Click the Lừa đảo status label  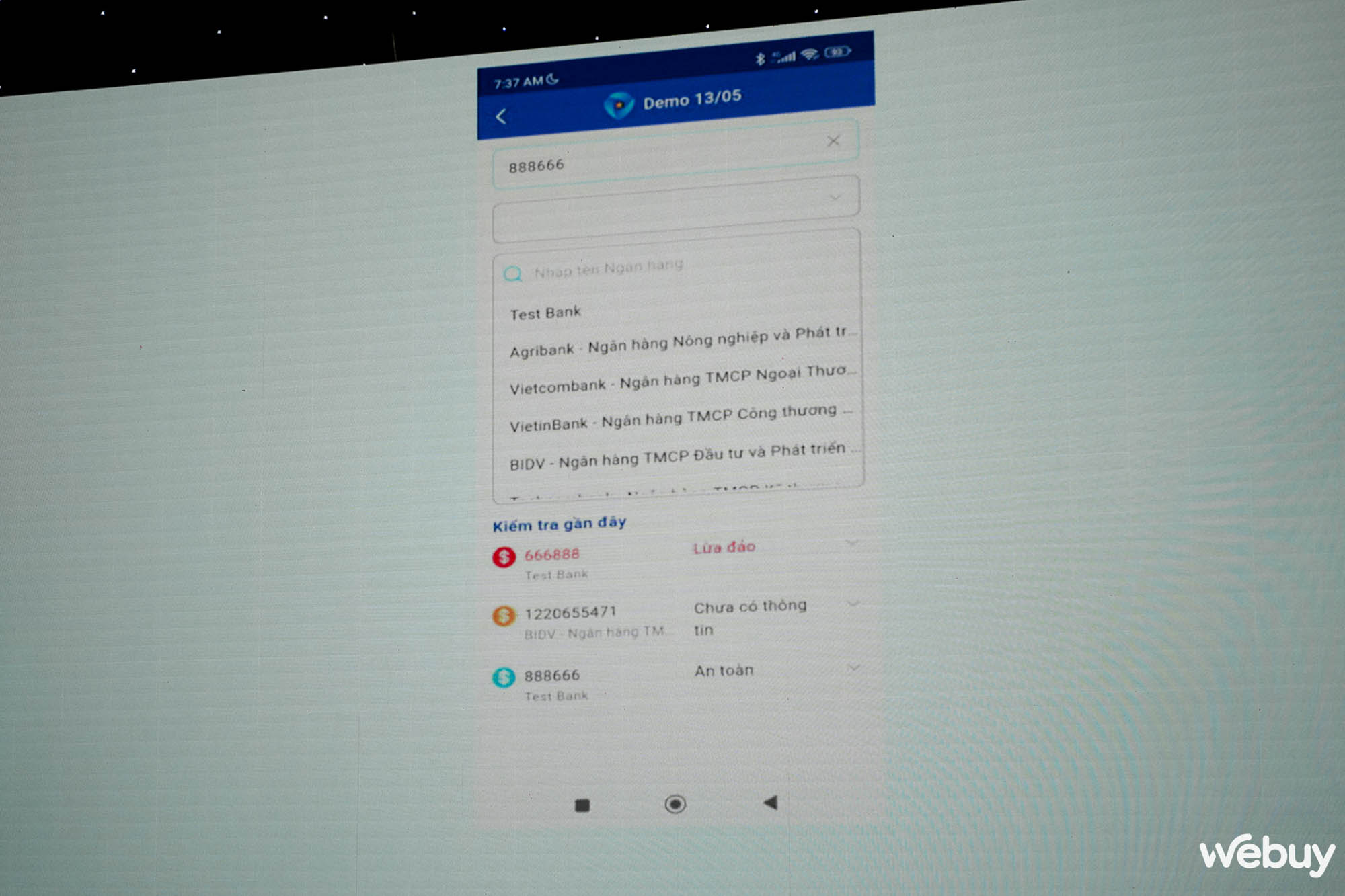[724, 548]
